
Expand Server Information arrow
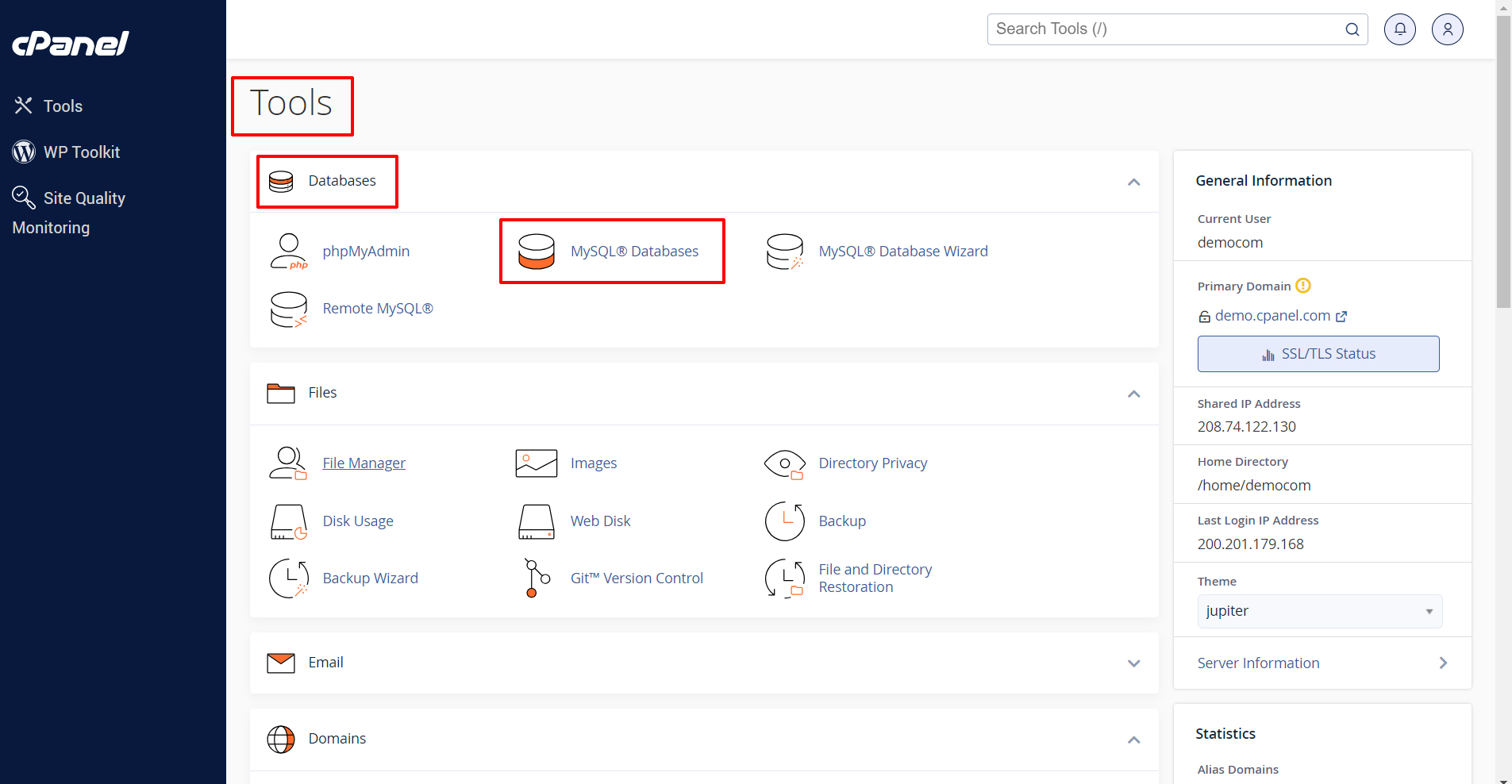[x=1442, y=663]
